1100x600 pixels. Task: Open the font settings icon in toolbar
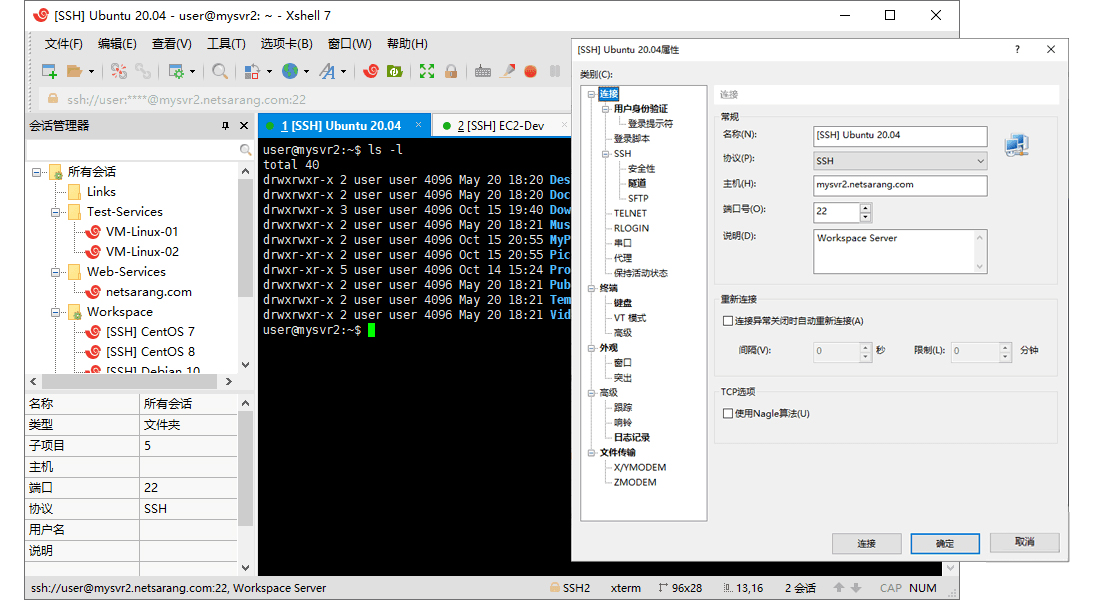(x=330, y=71)
